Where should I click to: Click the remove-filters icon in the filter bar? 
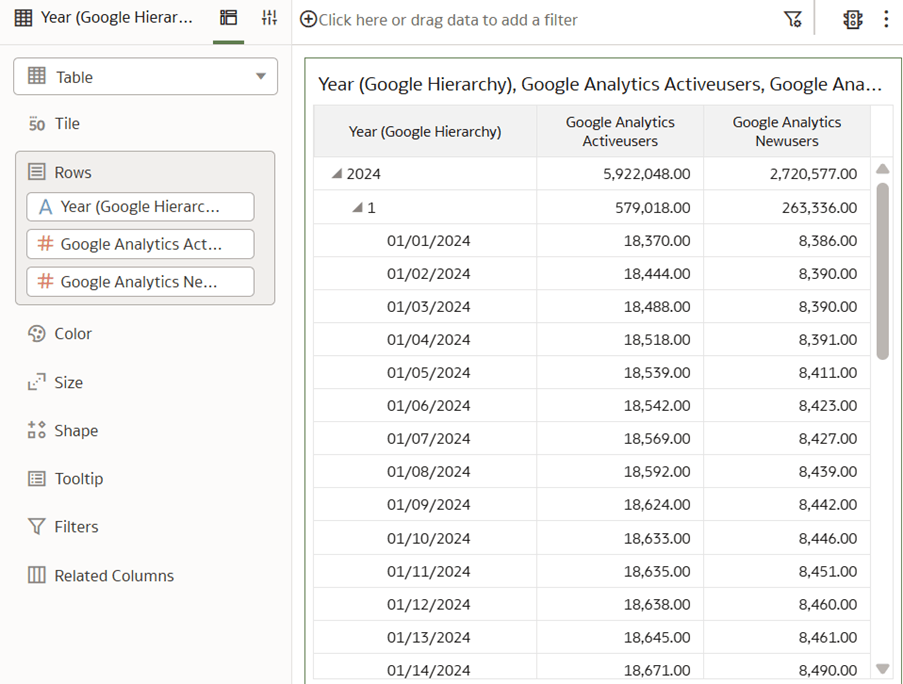pyautogui.click(x=794, y=18)
